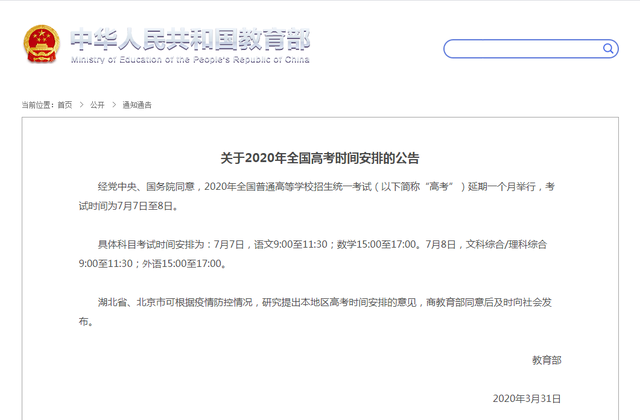Open the 公开 breadcrumb link

click(97, 105)
